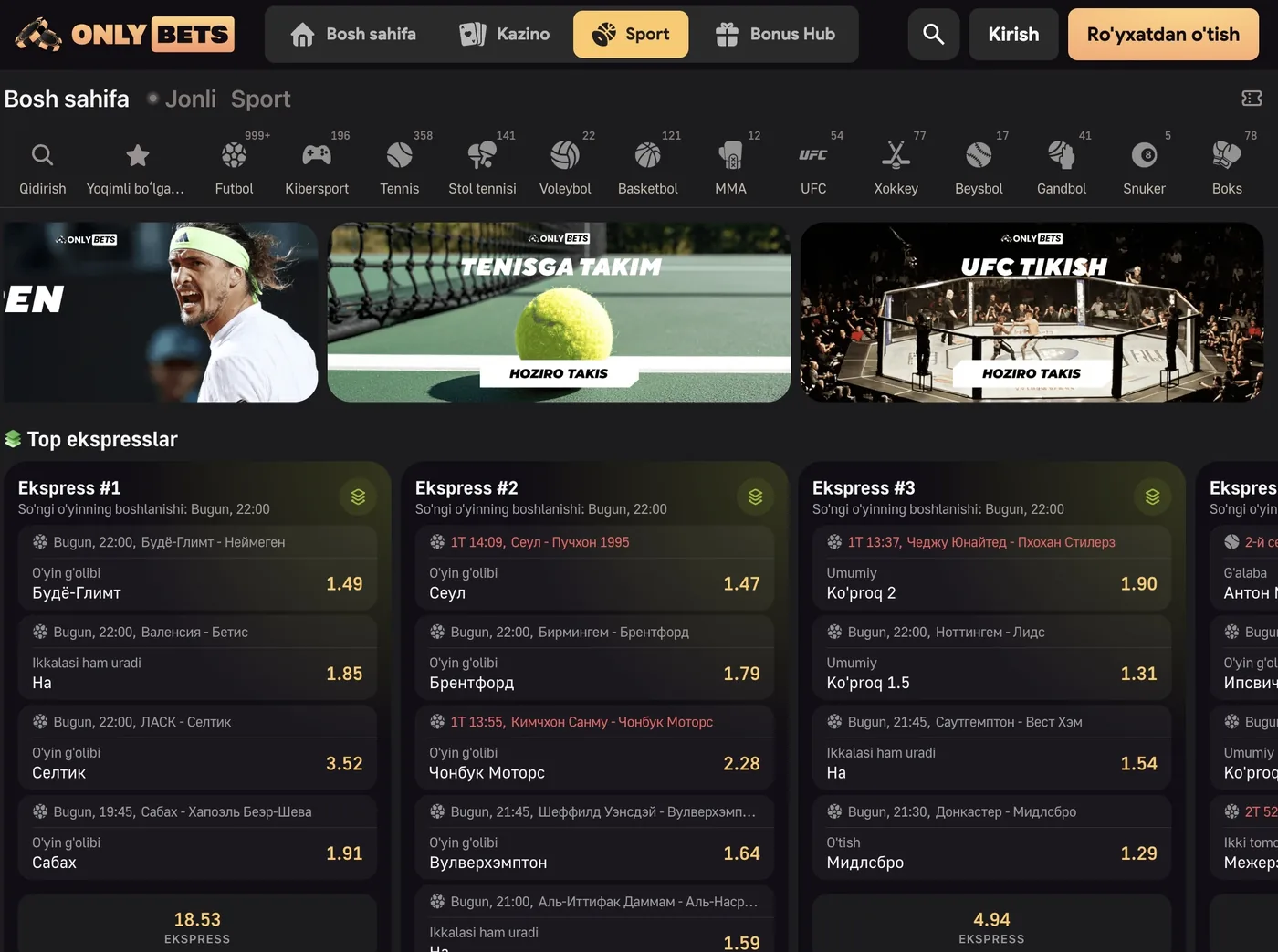Viewport: 1278px width, 952px height.
Task: Add Ekspress #2 to the bet slip
Action: pyautogui.click(x=755, y=497)
